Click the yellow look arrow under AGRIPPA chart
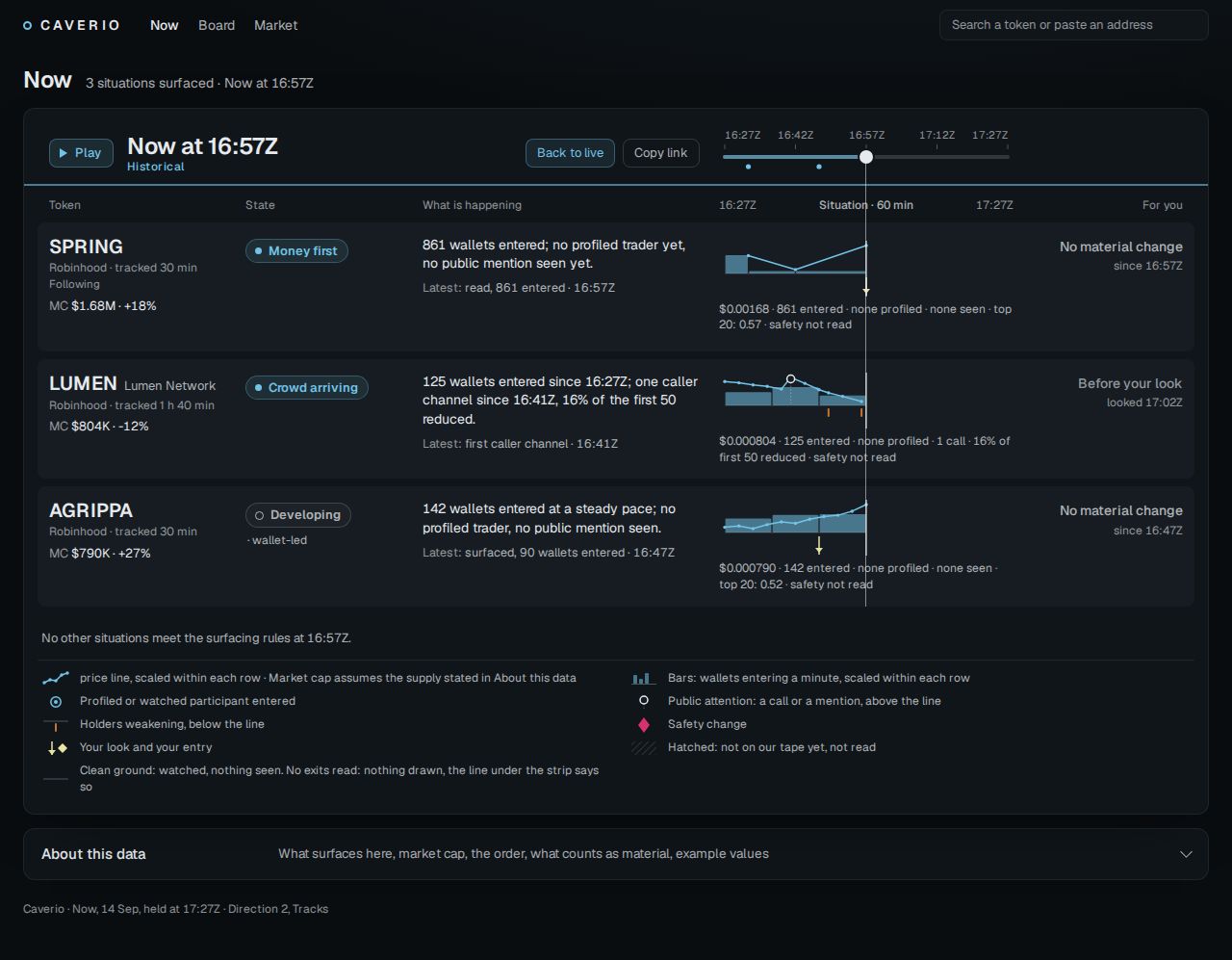This screenshot has height=960, width=1232. (x=819, y=546)
